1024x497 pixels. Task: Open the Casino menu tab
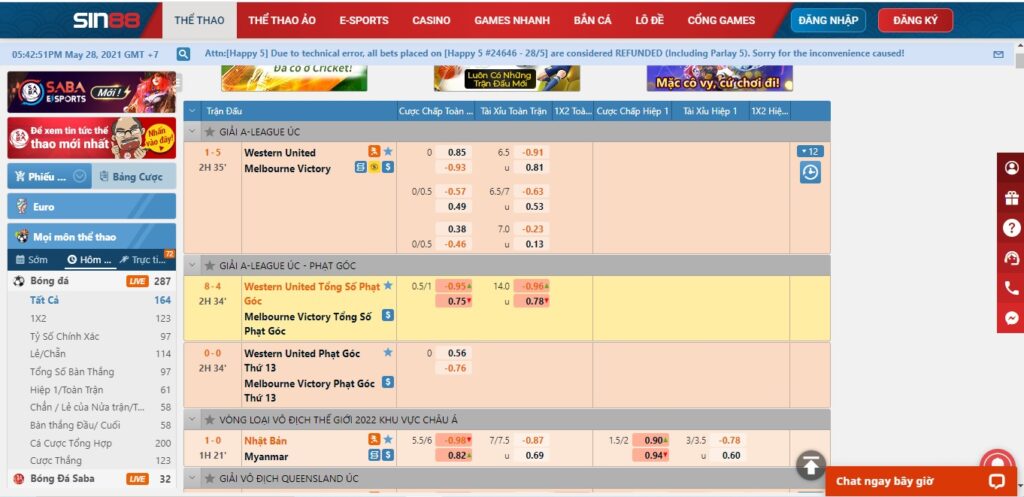click(x=431, y=20)
